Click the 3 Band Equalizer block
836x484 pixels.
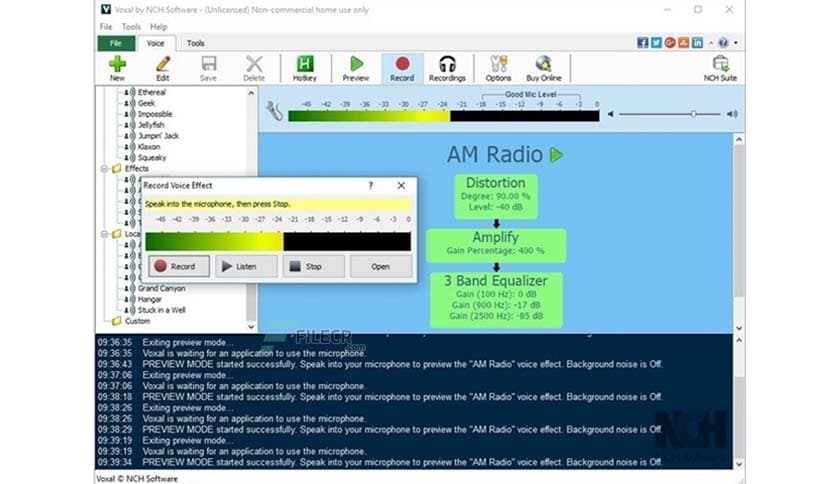tap(496, 300)
